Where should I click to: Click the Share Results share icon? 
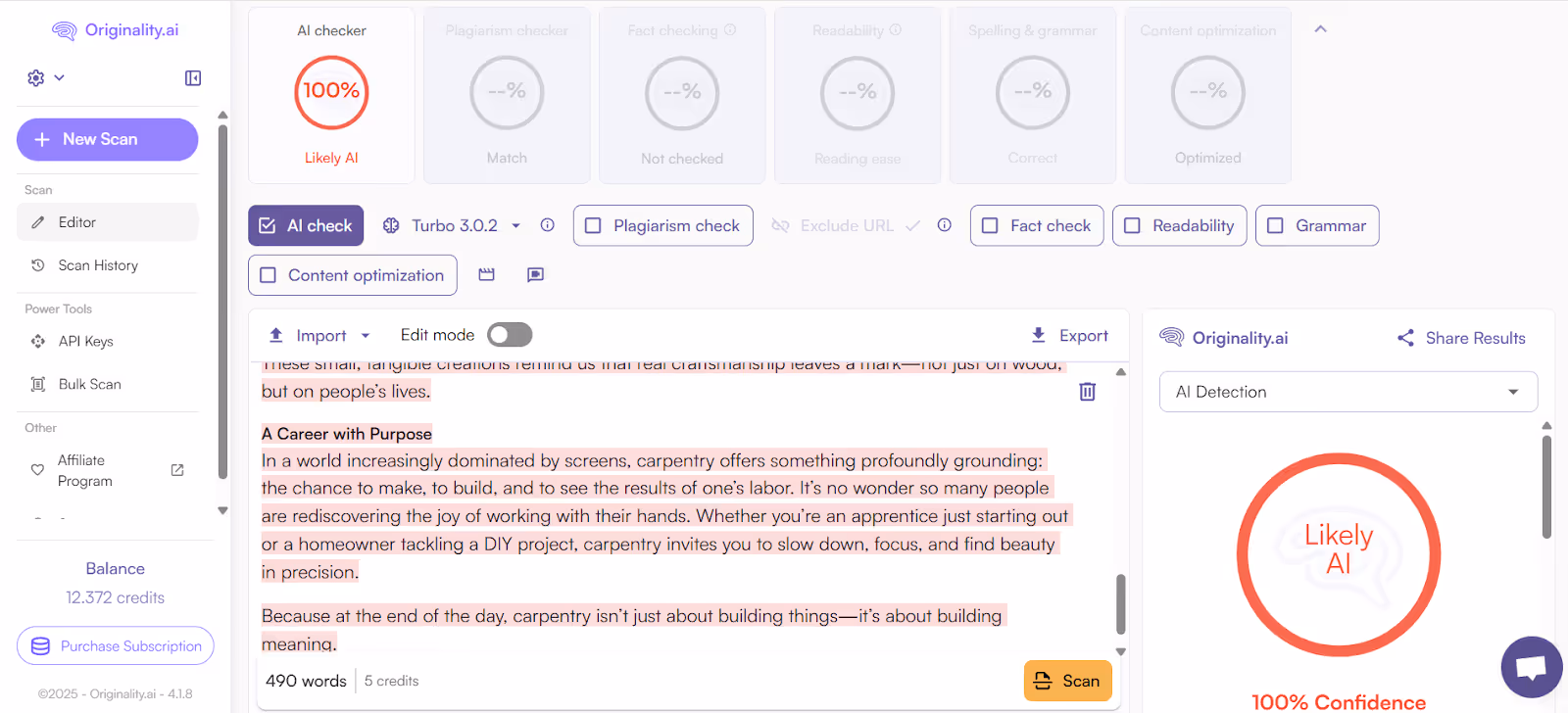1406,338
